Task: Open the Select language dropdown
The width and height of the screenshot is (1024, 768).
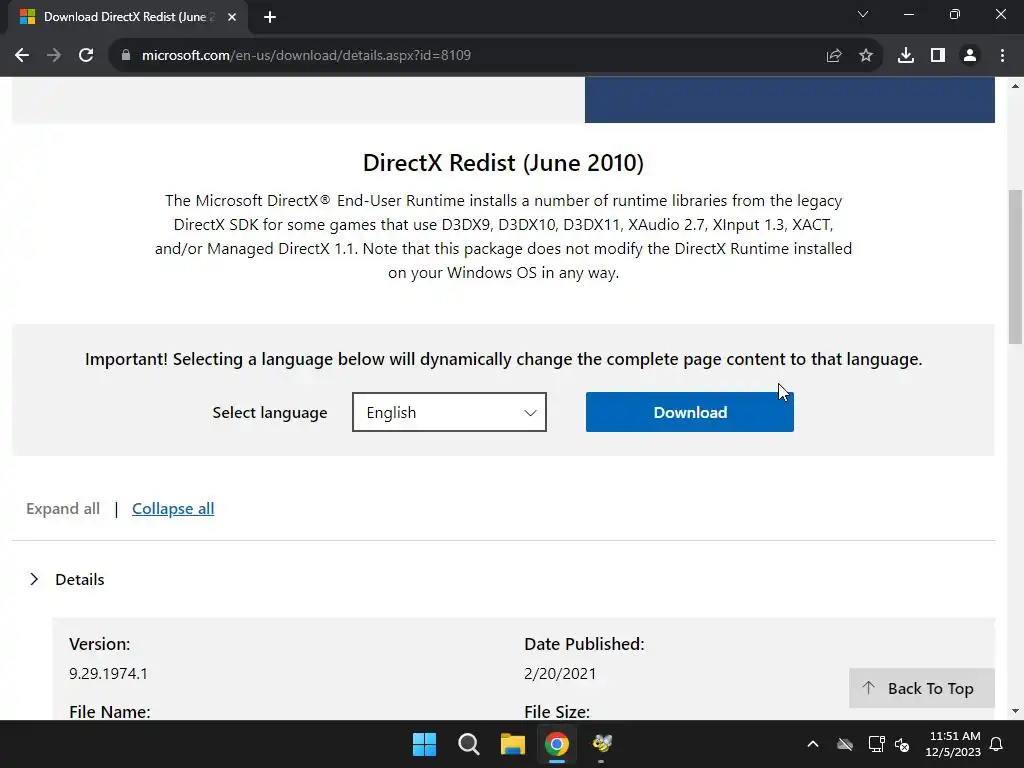Action: [449, 412]
